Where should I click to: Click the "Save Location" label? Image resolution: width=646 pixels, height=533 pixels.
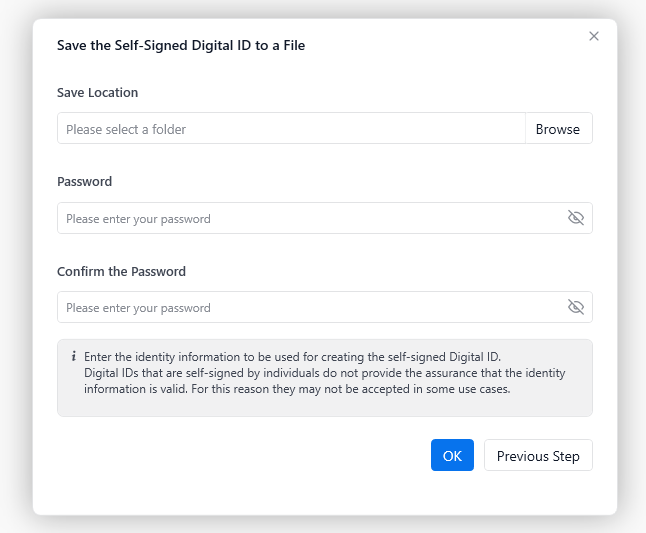[98, 93]
